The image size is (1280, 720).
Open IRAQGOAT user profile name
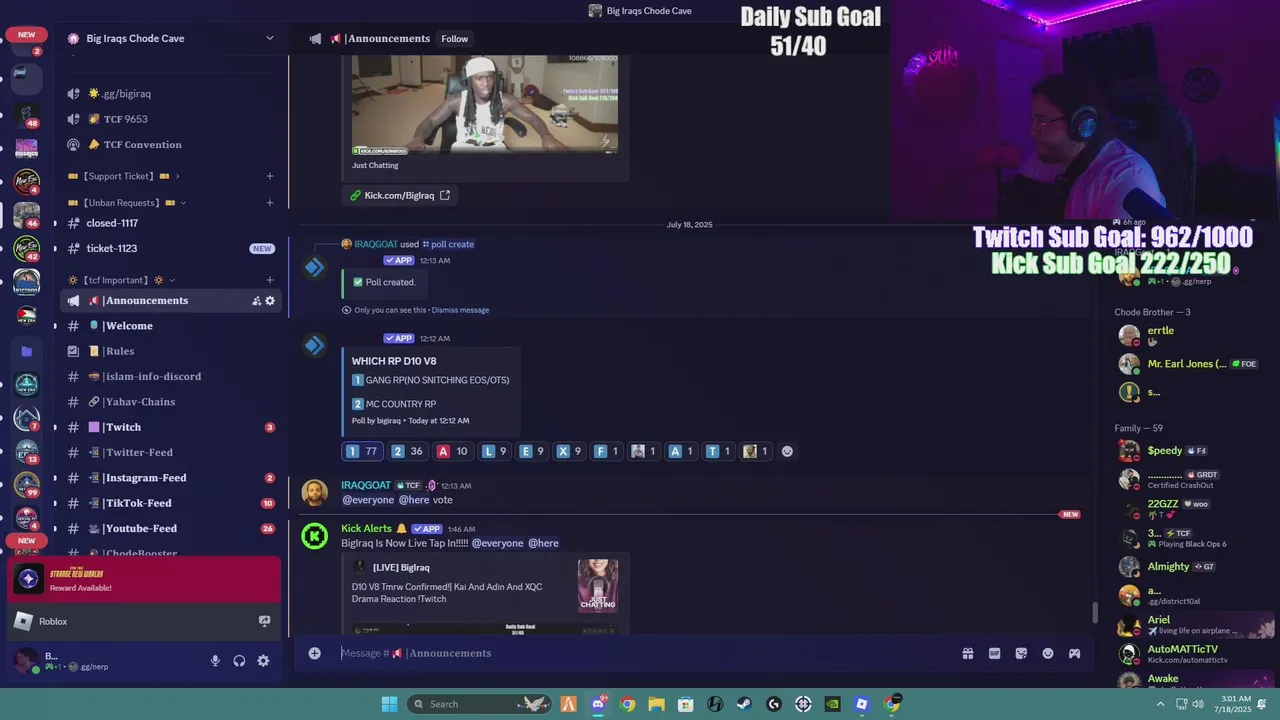[366, 485]
